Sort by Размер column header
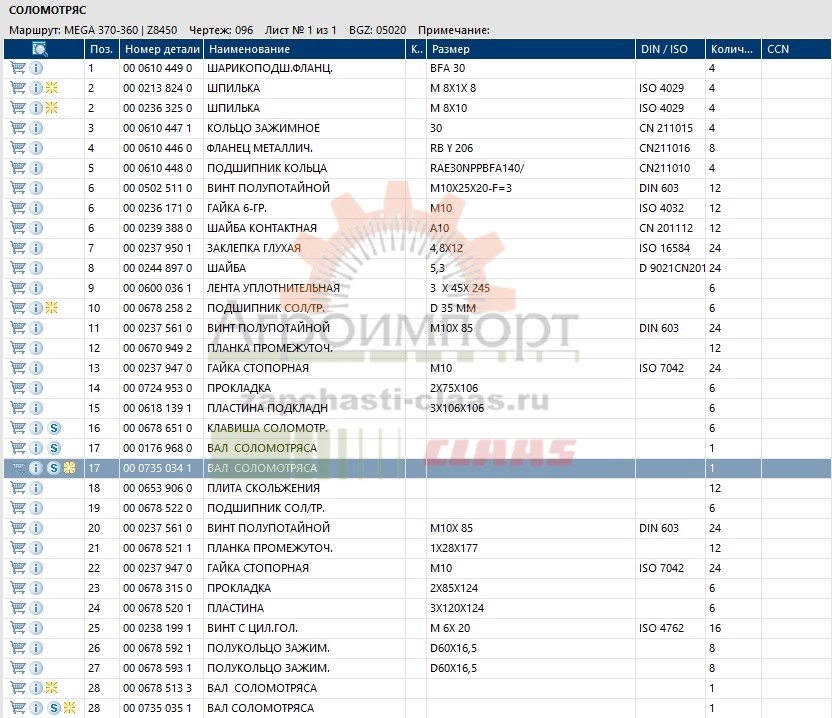This screenshot has width=832, height=718. (x=531, y=49)
